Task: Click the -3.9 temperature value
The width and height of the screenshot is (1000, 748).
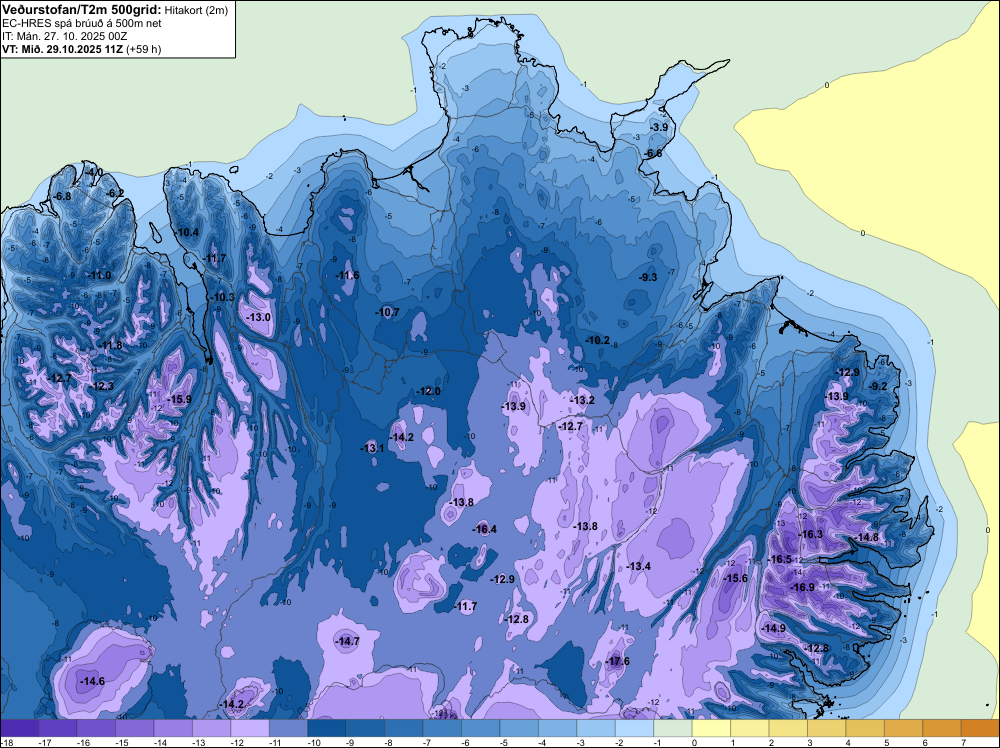Action: click(x=659, y=128)
